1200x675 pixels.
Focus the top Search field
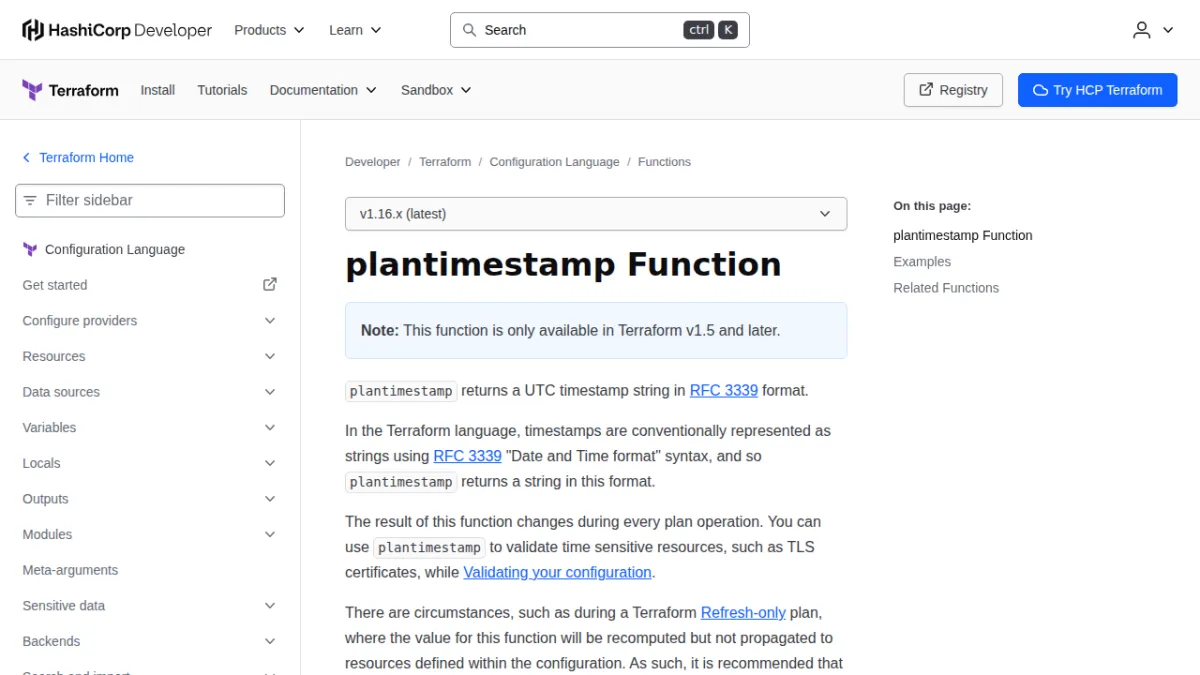[x=600, y=30]
